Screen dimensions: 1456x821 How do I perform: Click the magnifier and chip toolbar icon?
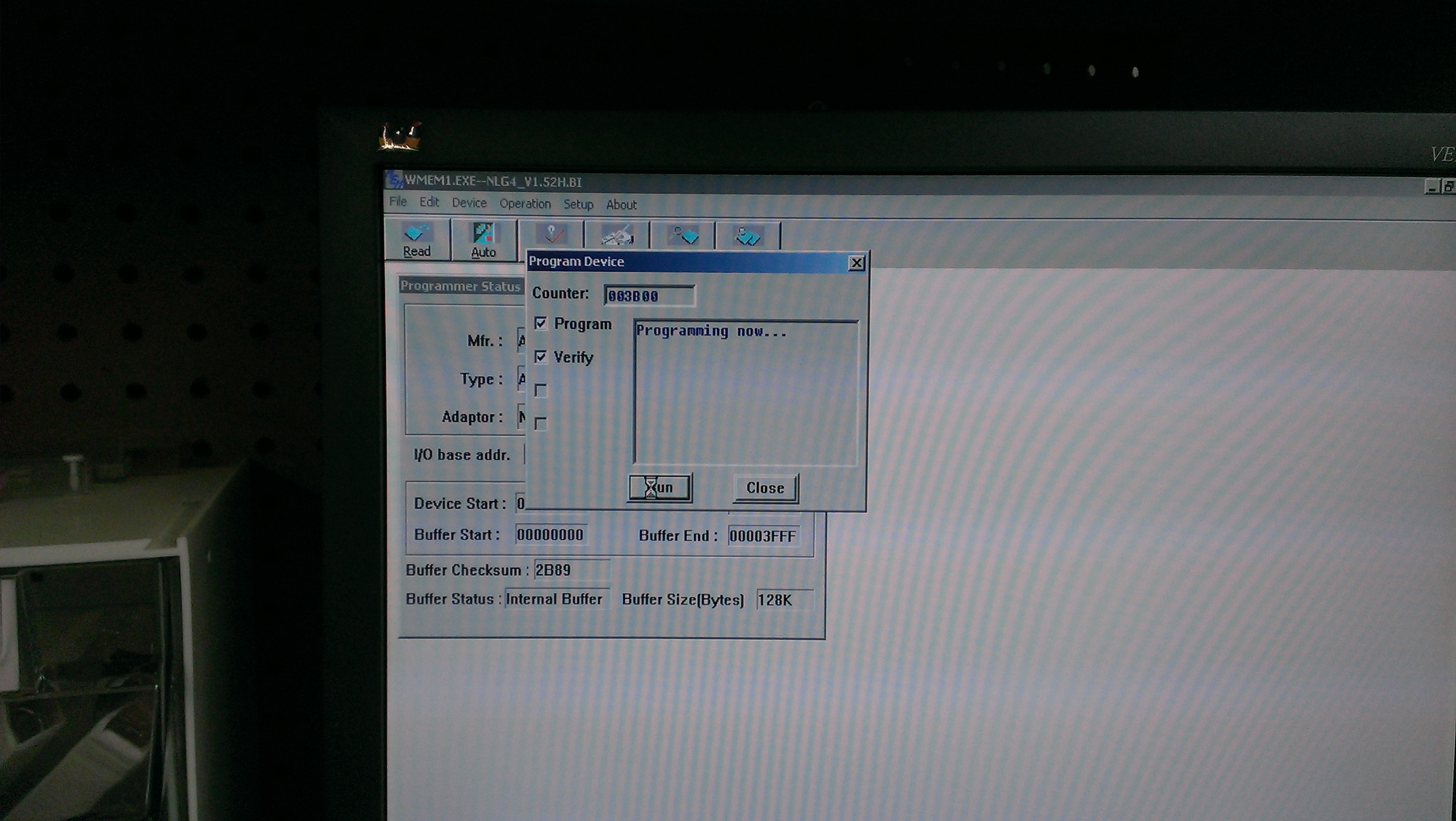pyautogui.click(x=683, y=236)
